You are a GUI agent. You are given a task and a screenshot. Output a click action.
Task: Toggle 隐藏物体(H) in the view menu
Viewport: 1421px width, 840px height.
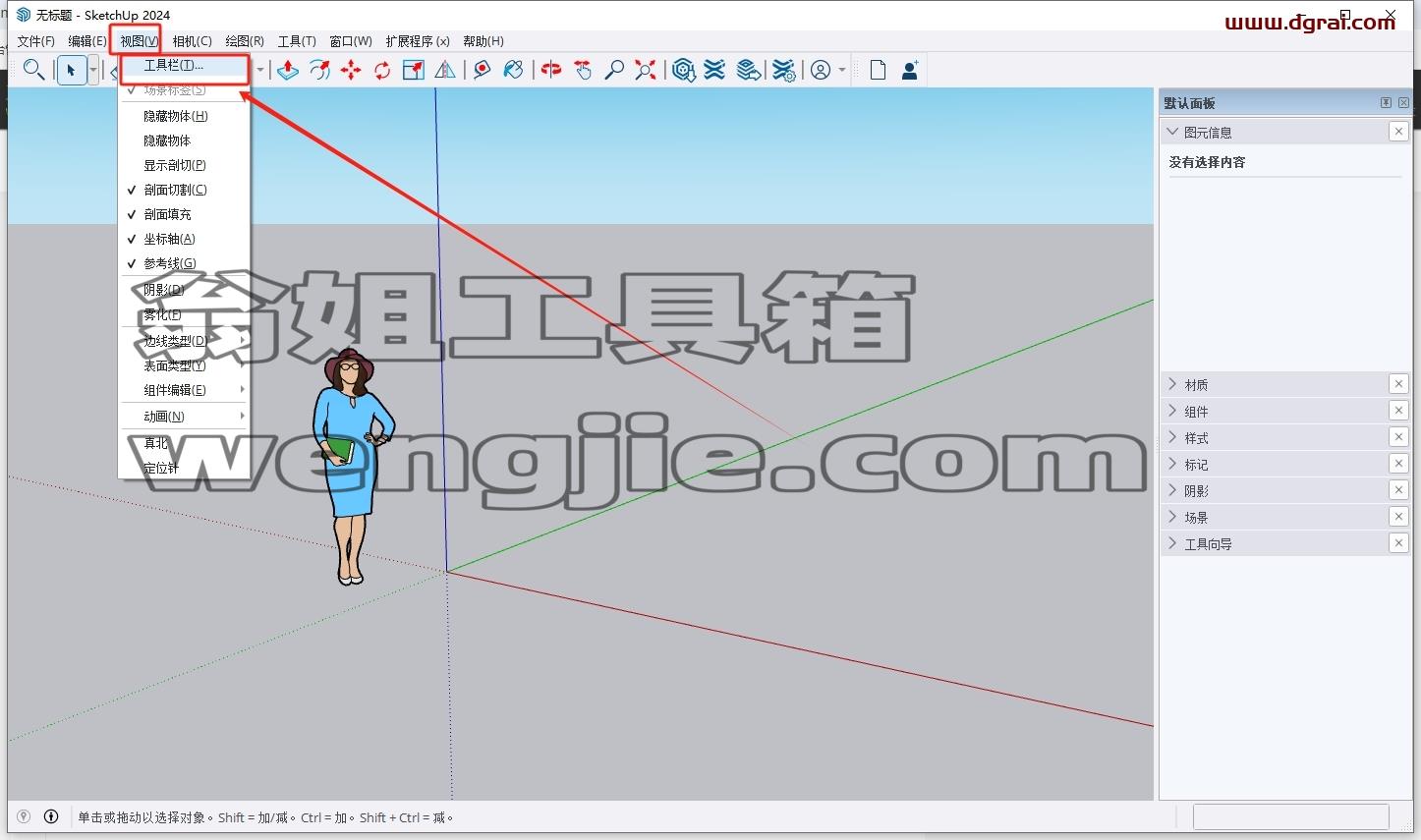[x=185, y=116]
